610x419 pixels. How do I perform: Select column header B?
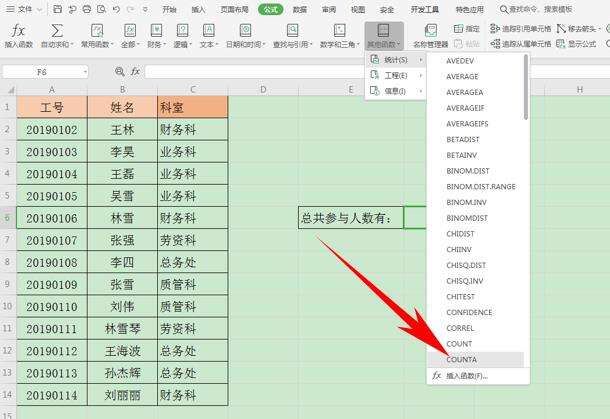(x=123, y=90)
